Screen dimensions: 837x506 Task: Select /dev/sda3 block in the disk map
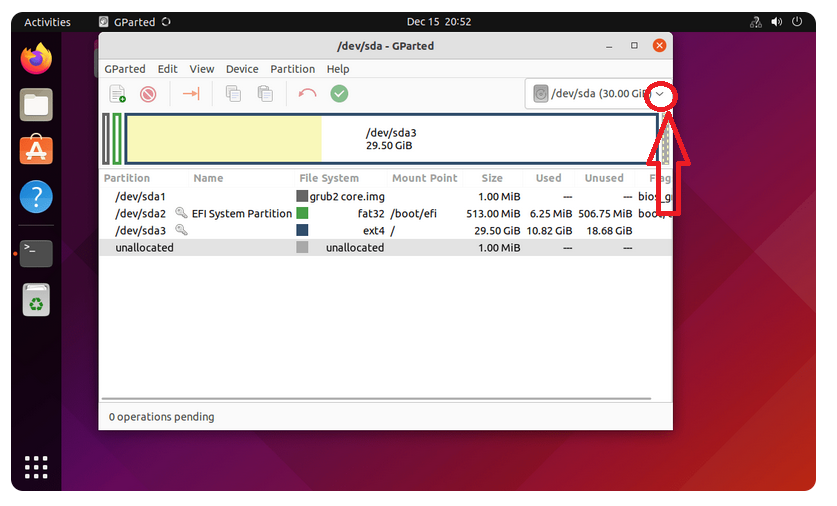tap(391, 139)
